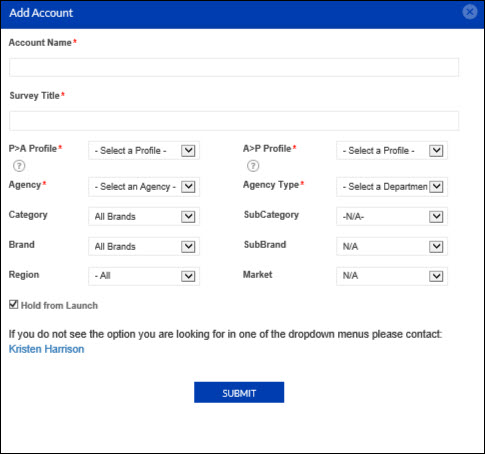This screenshot has width=485, height=454.
Task: Open the SubBrand dropdown
Action: [x=392, y=247]
